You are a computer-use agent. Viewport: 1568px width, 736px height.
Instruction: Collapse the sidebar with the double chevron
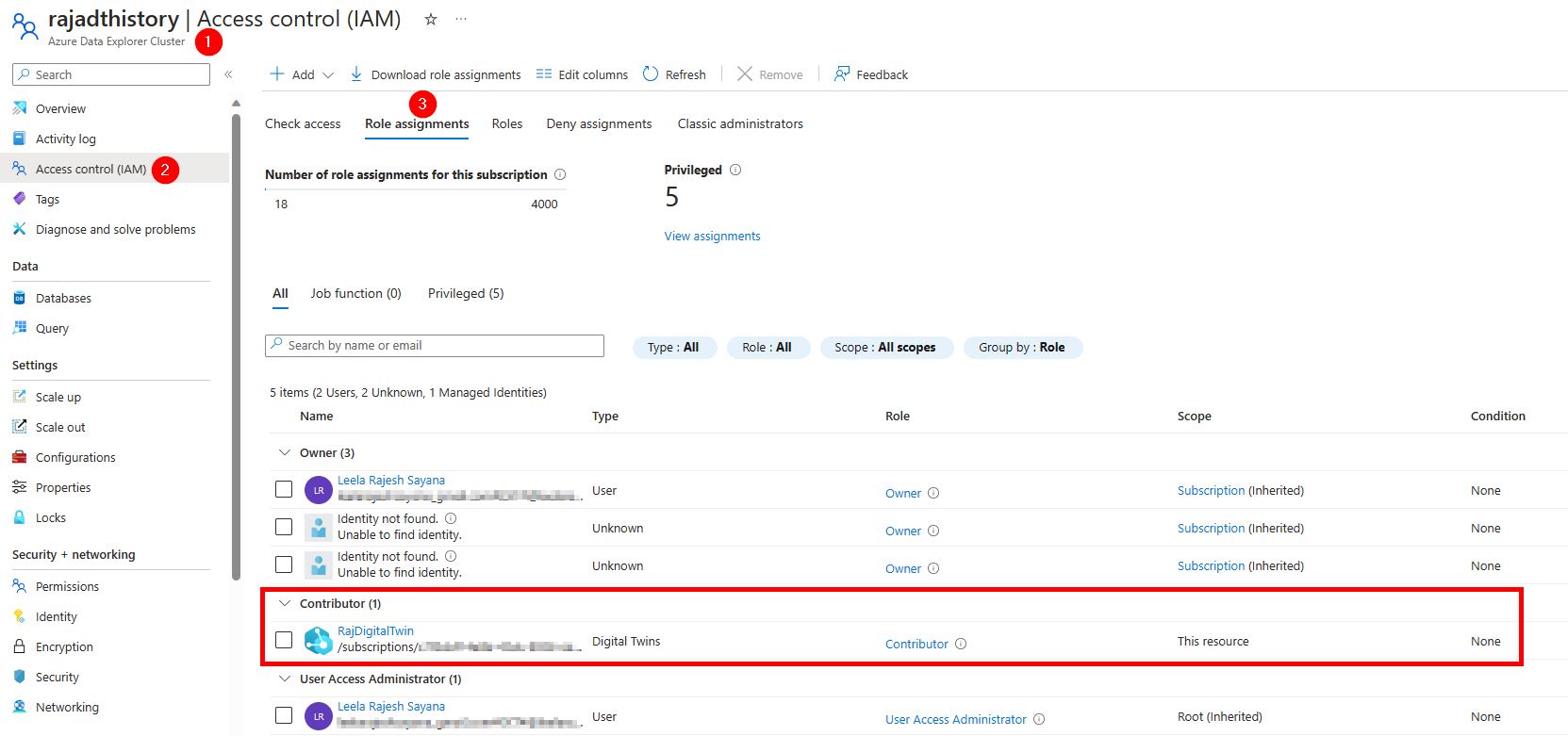228,74
